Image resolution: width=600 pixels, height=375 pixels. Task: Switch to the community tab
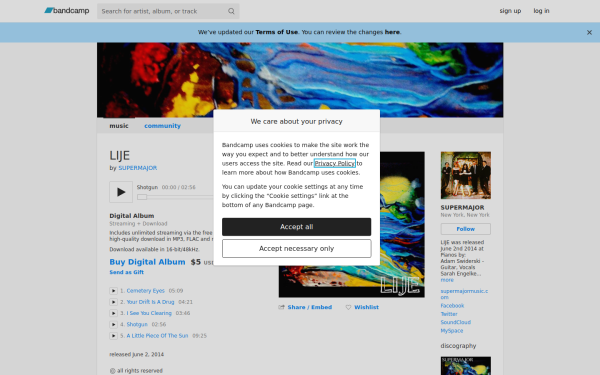coord(162,126)
